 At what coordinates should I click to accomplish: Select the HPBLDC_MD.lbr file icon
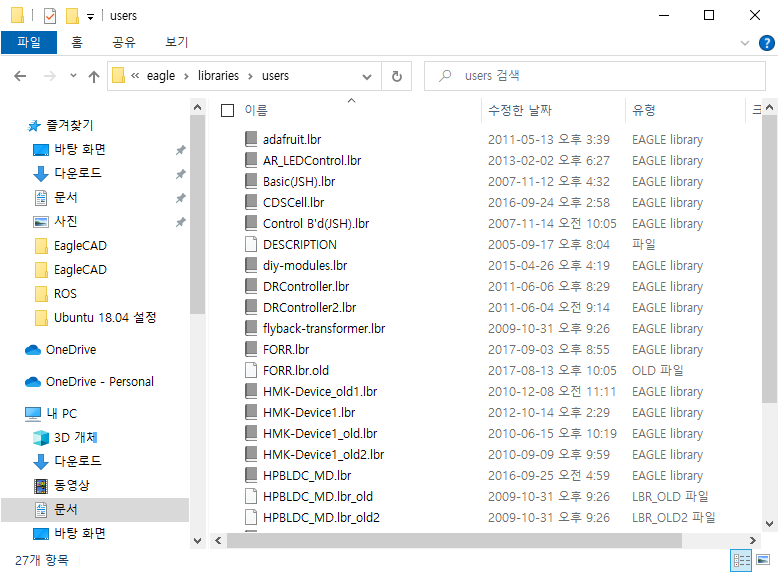251,475
